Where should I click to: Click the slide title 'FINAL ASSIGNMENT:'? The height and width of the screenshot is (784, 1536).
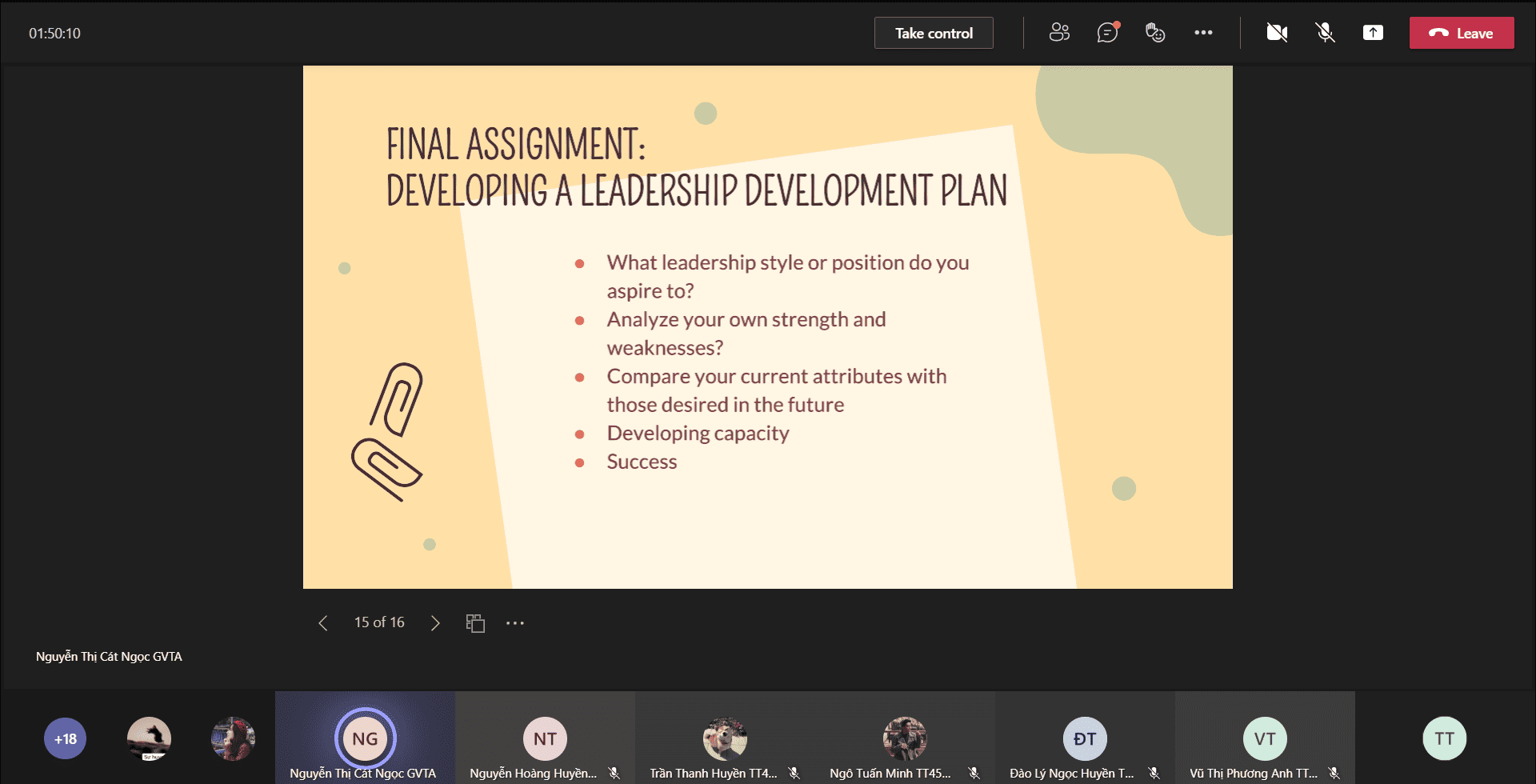[x=516, y=145]
